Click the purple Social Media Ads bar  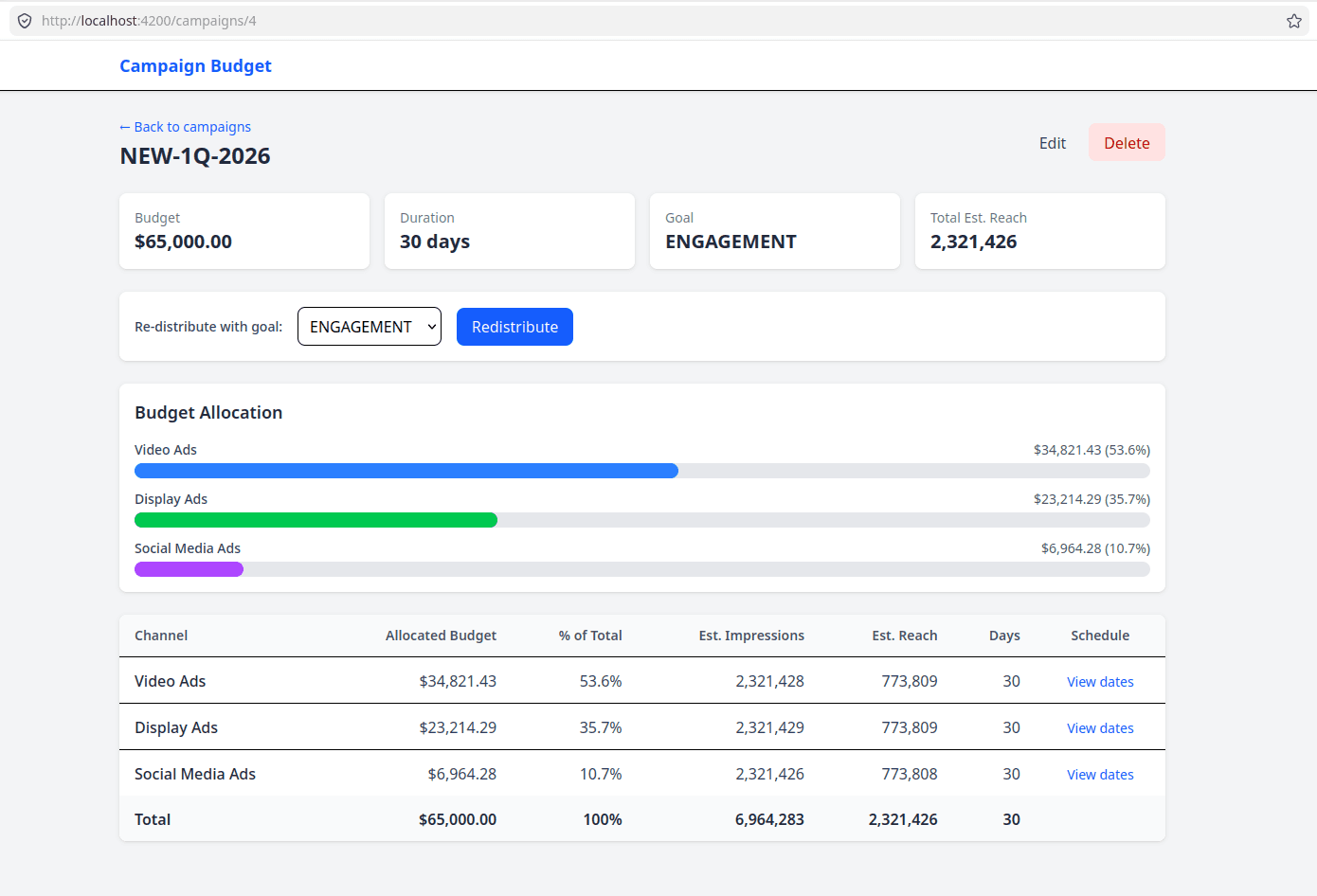(189, 568)
